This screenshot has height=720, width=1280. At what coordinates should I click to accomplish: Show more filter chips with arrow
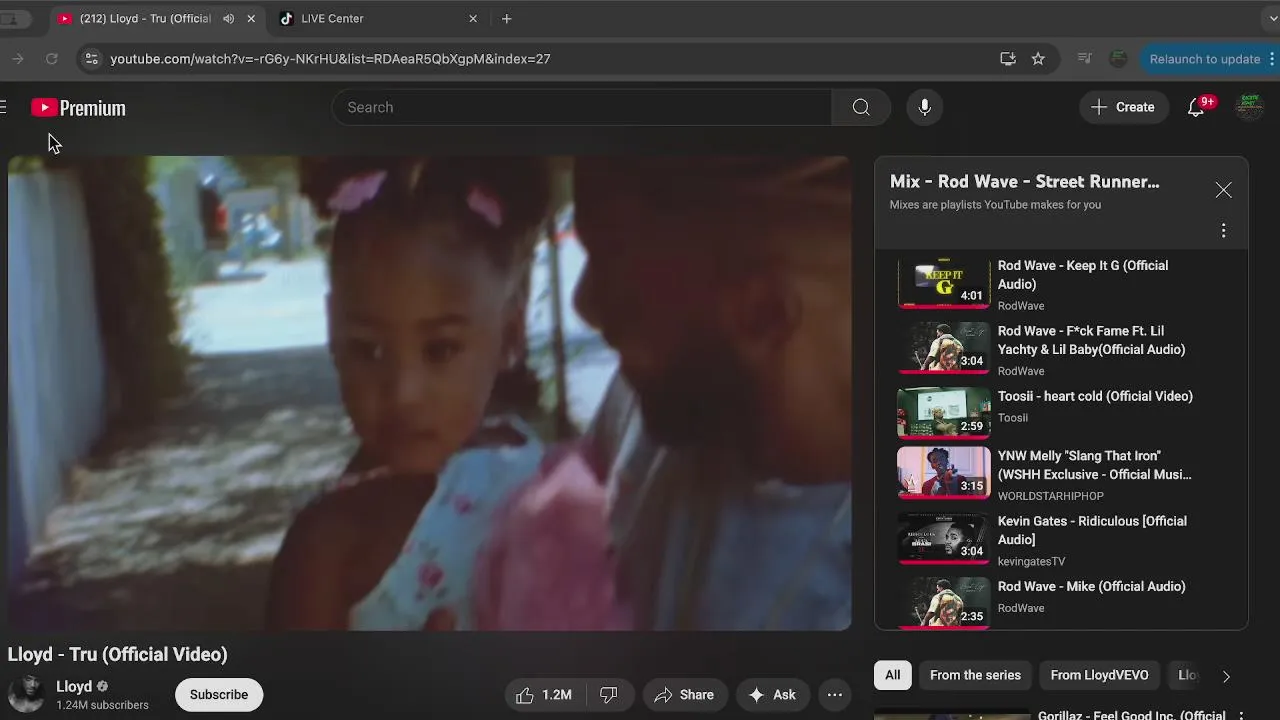pos(1226,676)
